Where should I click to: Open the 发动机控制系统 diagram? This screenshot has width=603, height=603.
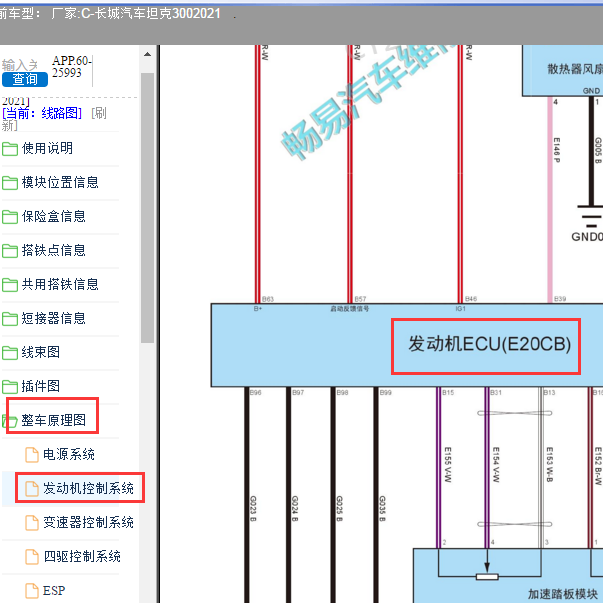pyautogui.click(x=88, y=488)
